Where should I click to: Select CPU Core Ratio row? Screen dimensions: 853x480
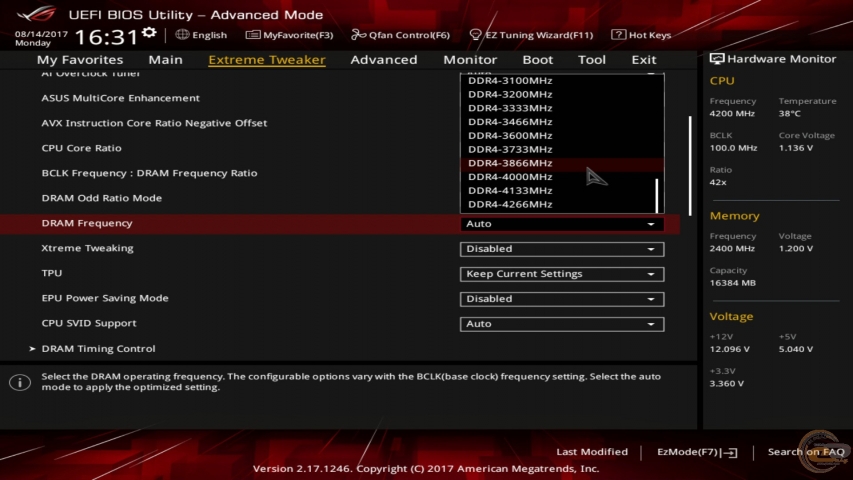(82, 148)
